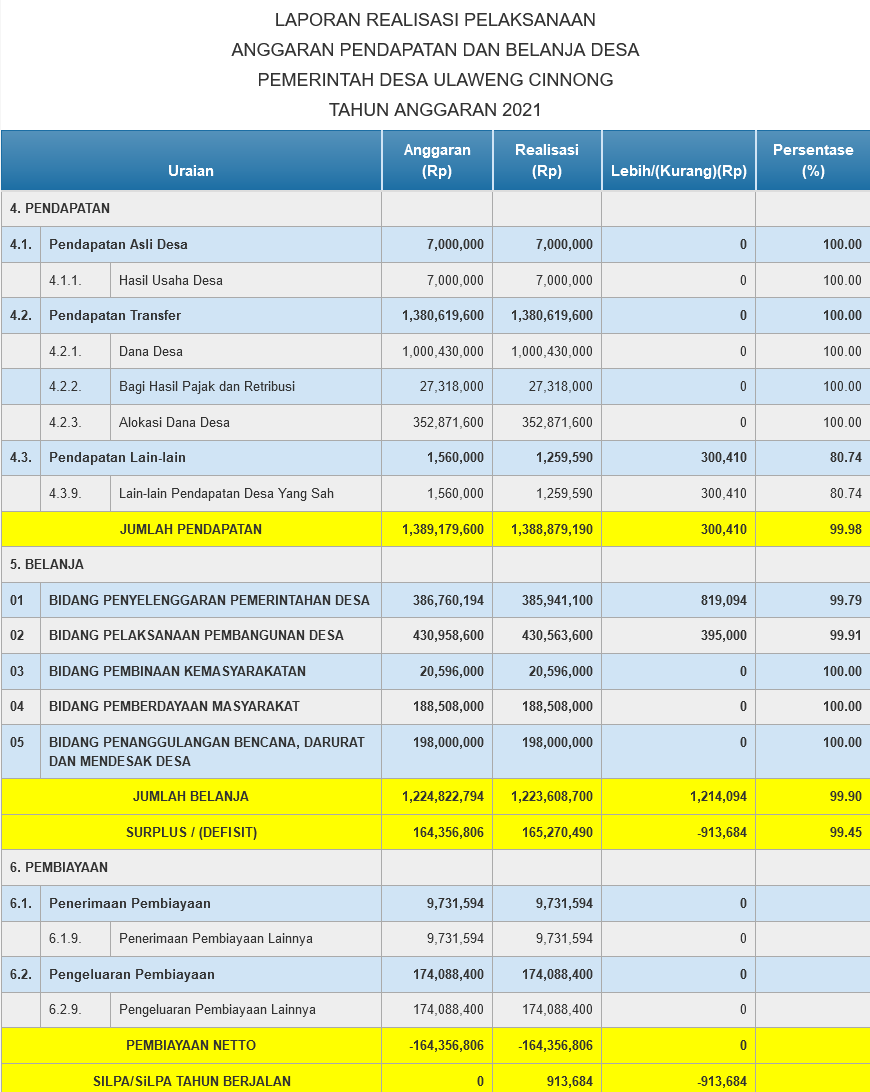
Task: Click the PEMBIAYAAN NETTO label
Action: 191,1045
